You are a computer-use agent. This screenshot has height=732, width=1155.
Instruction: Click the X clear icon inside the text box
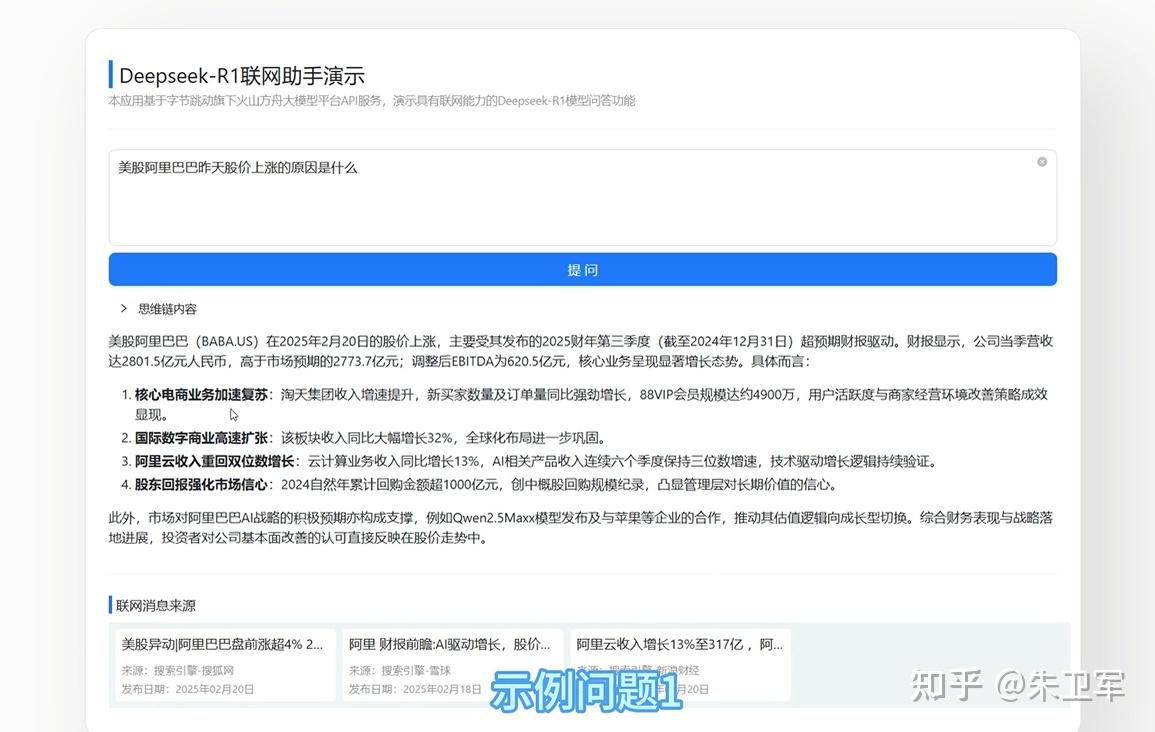(x=1041, y=161)
